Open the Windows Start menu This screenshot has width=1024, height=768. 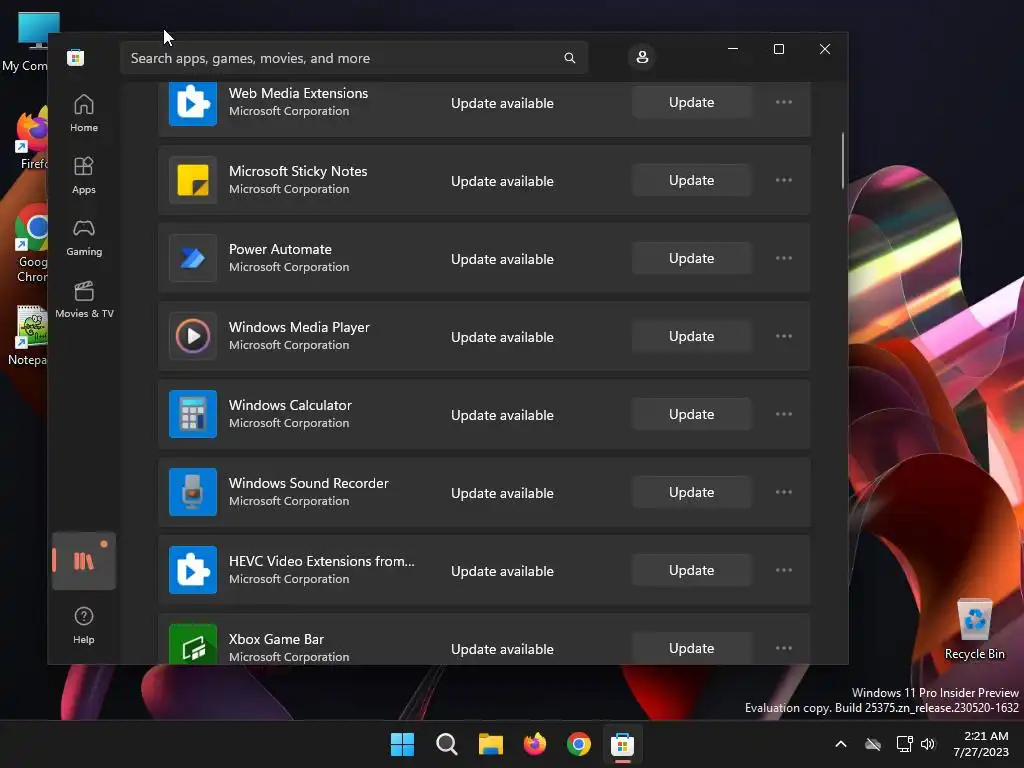point(402,744)
